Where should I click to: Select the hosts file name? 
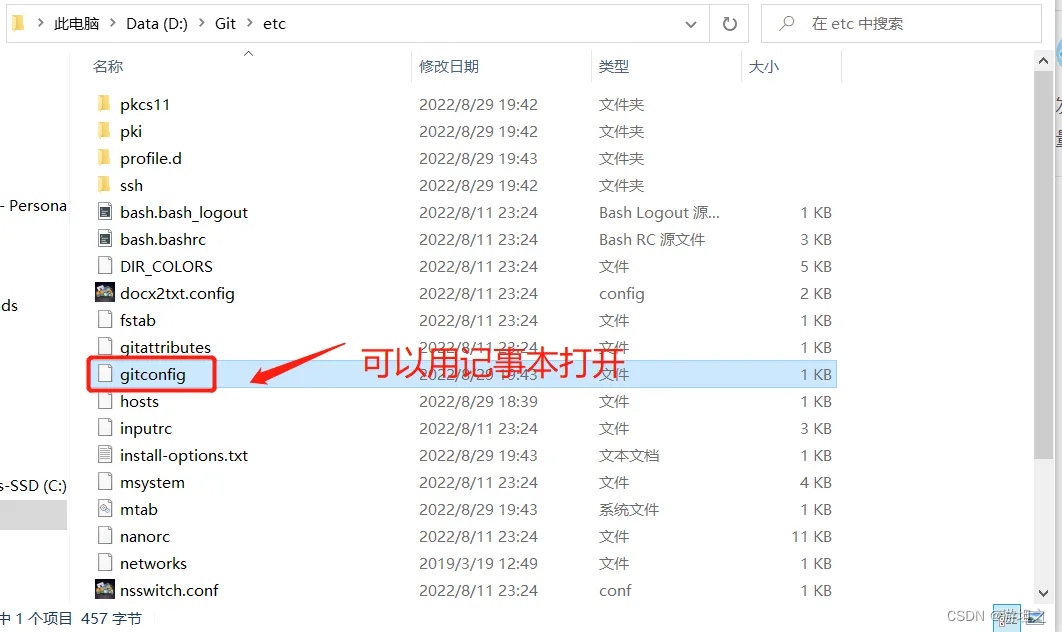140,401
